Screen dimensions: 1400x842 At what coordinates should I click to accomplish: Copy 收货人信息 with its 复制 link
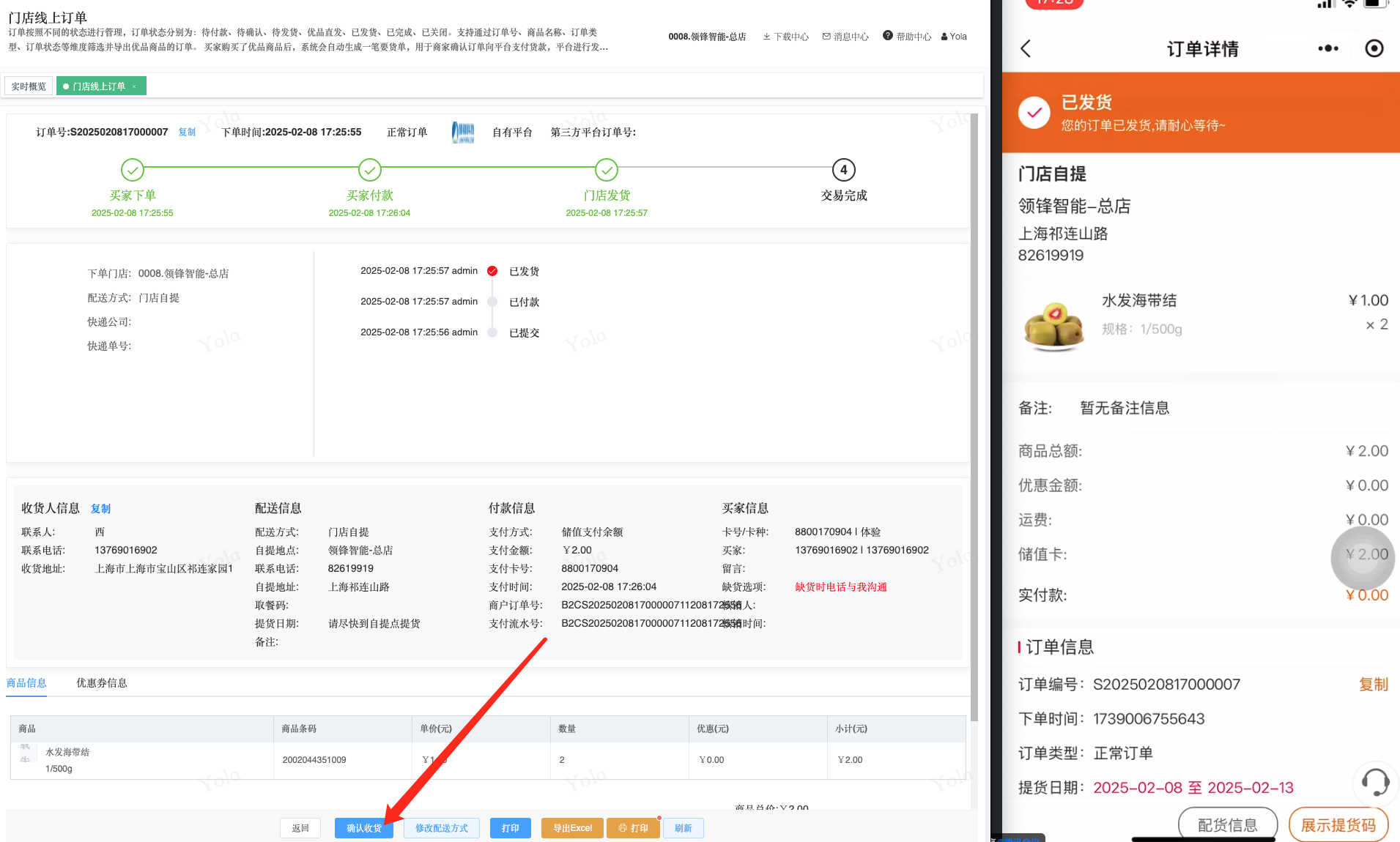[100, 509]
